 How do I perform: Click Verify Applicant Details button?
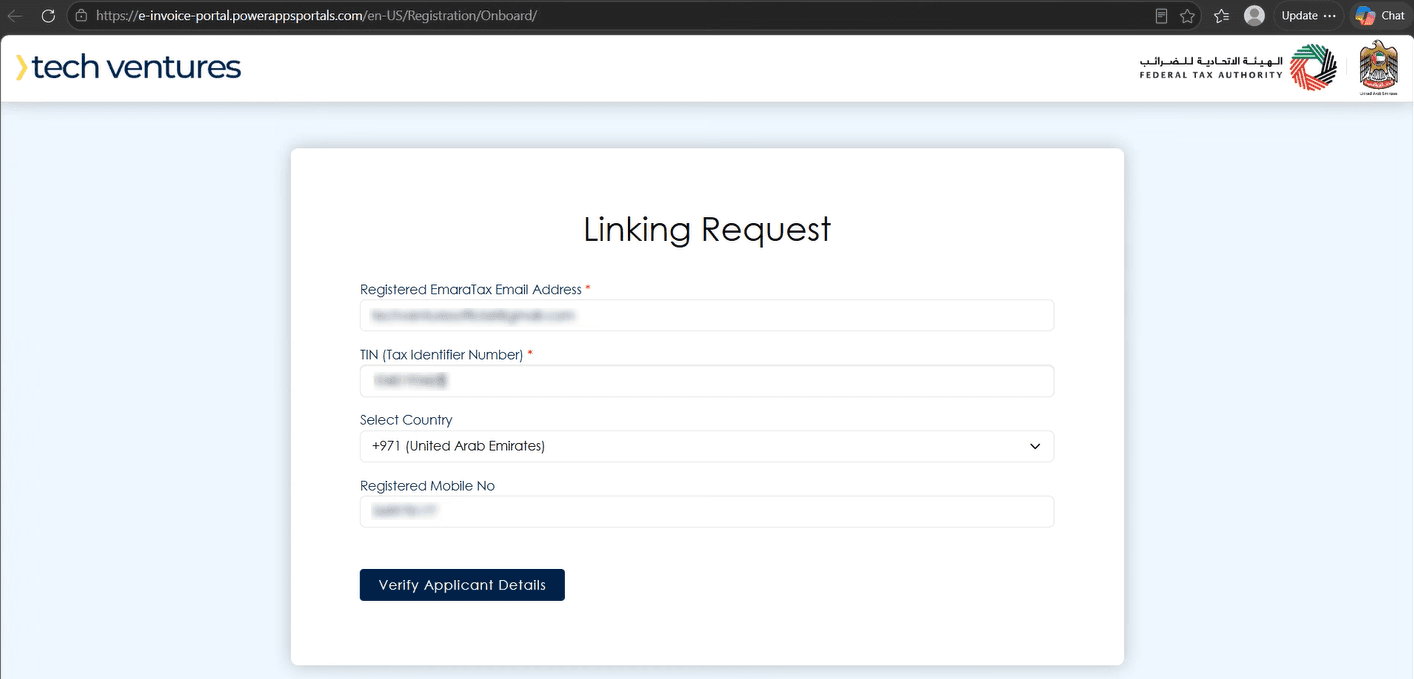pyautogui.click(x=462, y=585)
